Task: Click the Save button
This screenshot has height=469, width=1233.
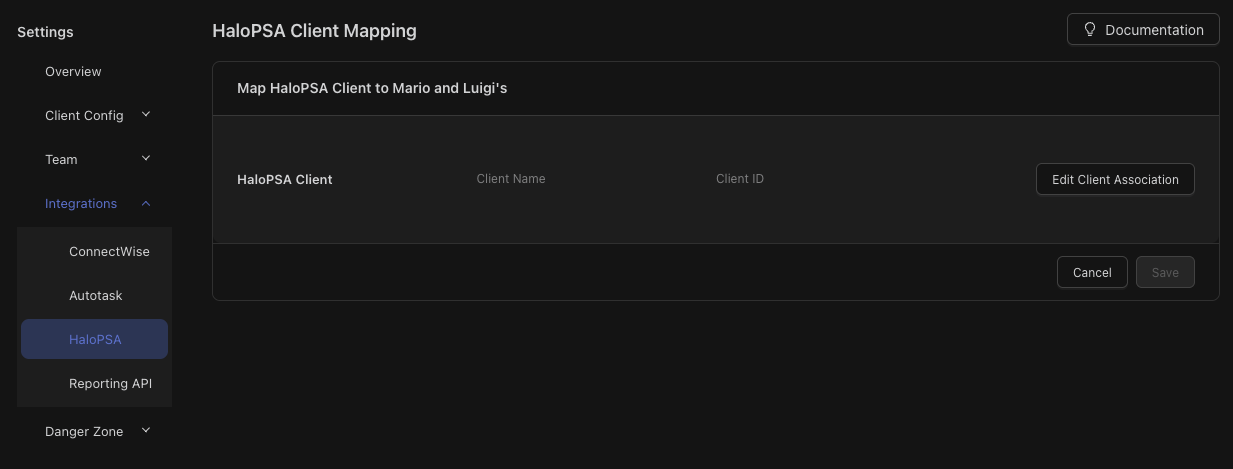Action: (1165, 273)
